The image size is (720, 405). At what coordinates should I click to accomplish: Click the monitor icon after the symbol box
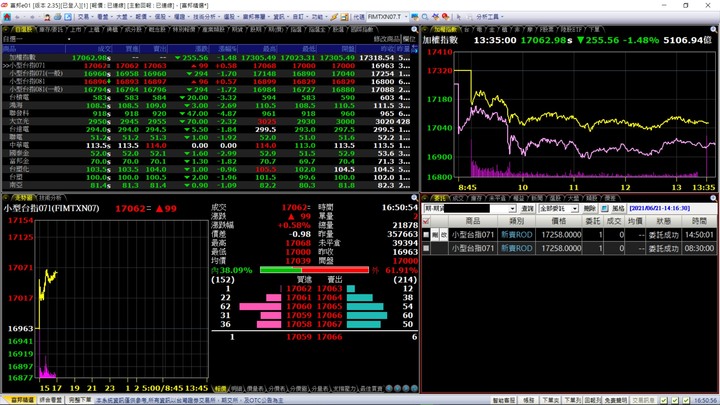(415, 17)
